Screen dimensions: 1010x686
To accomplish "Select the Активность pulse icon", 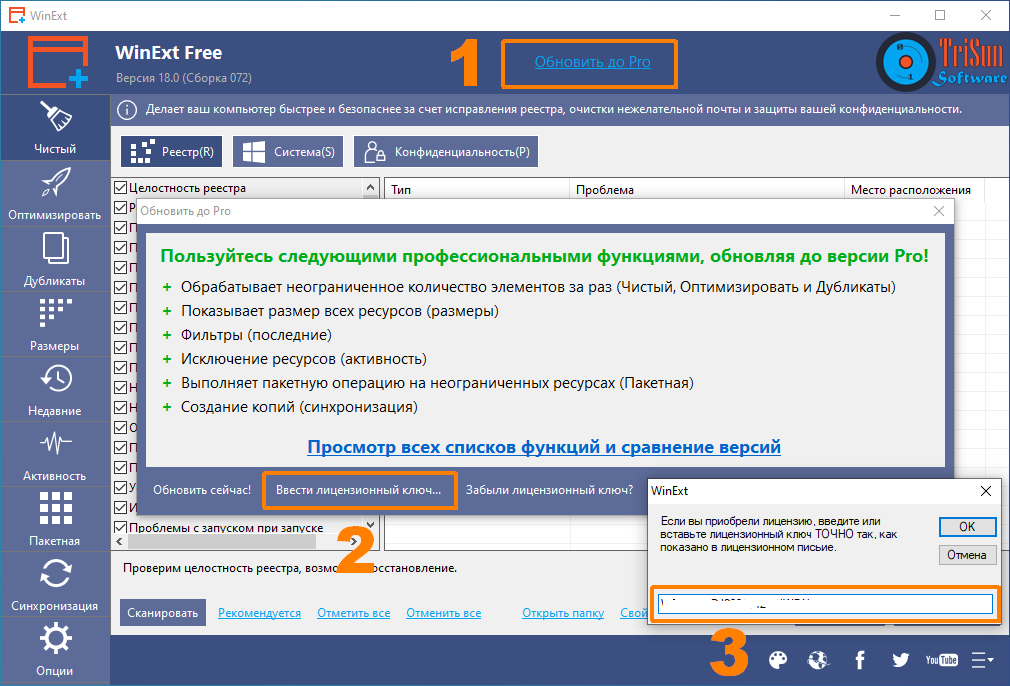I will click(x=55, y=454).
